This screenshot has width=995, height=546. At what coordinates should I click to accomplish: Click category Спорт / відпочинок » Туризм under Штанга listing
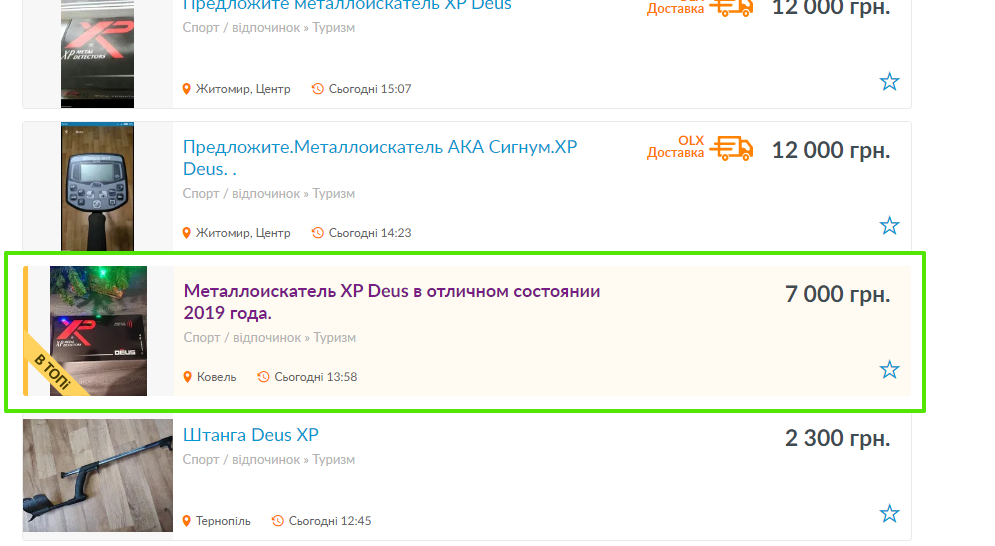pos(268,460)
